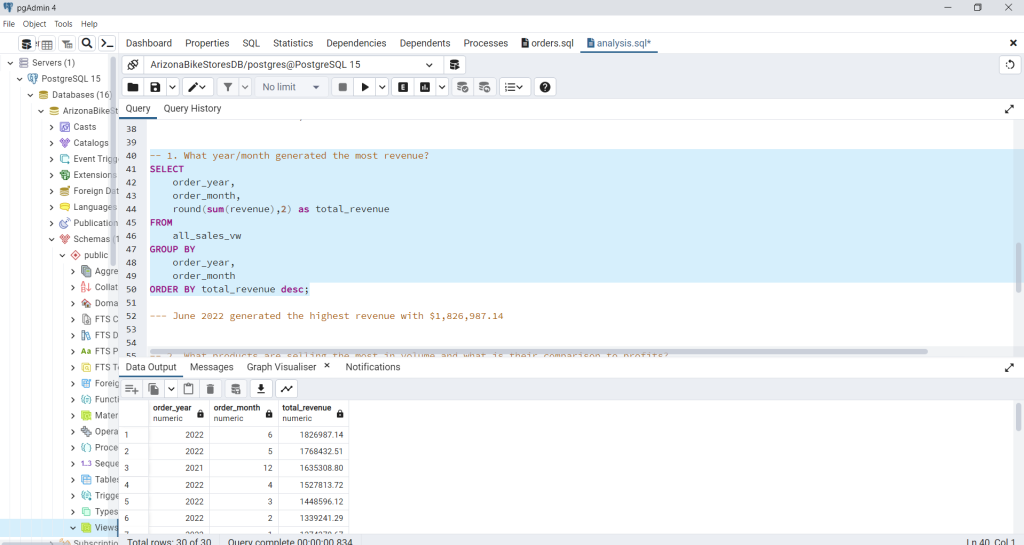Click the horizontal scrollbar in query editor

540,351
